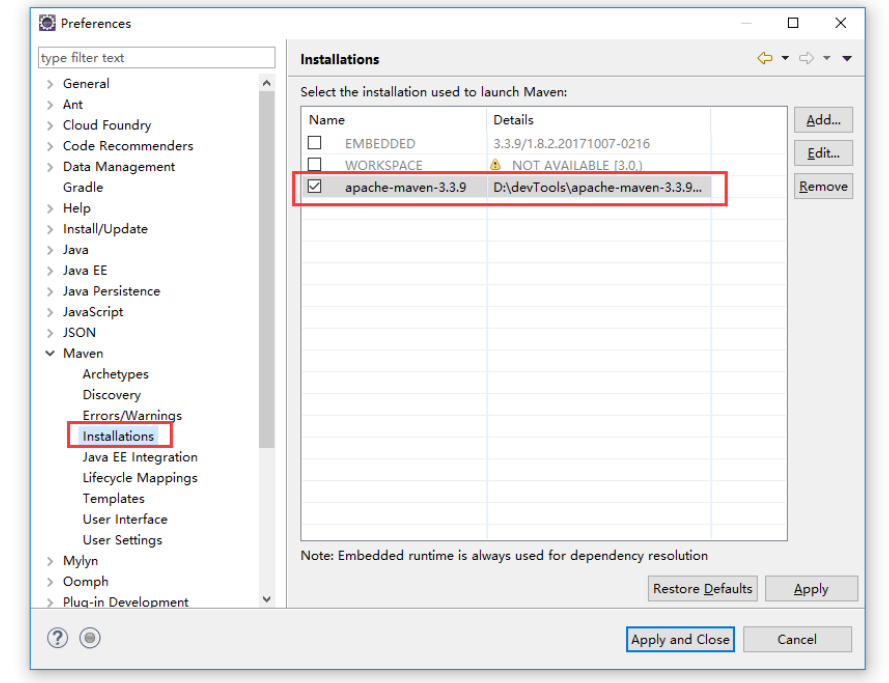889x683 pixels.
Task: Expand the Data Management node
Action: pos(50,167)
